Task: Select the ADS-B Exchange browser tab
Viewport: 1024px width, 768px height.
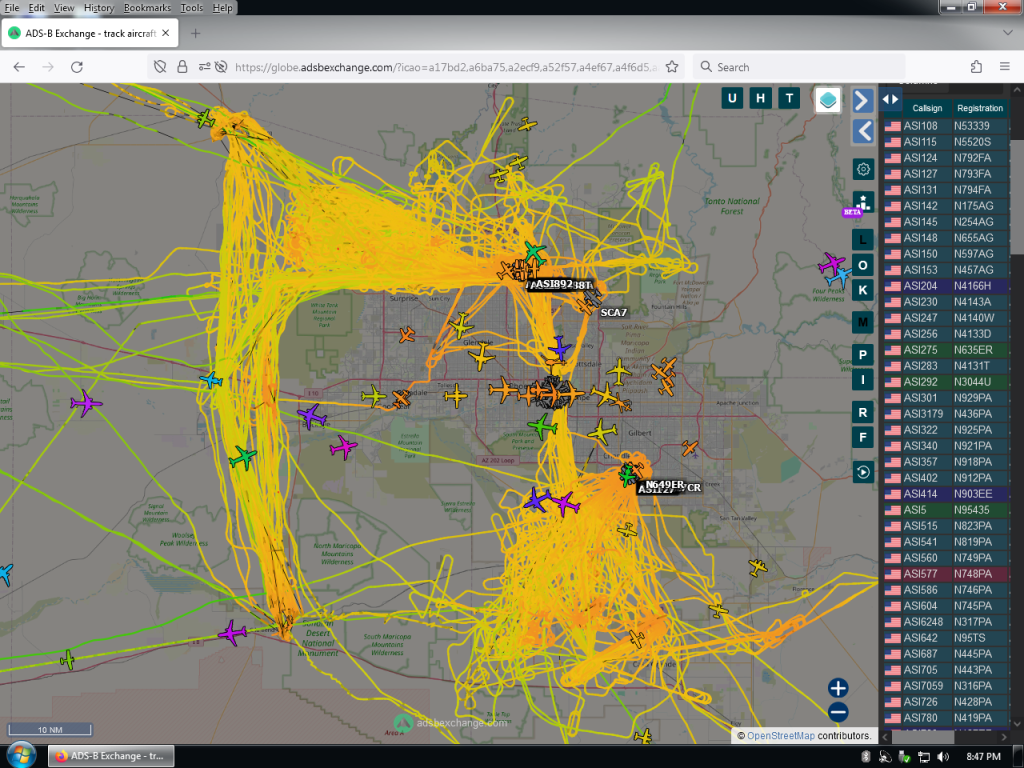Action: pos(90,33)
